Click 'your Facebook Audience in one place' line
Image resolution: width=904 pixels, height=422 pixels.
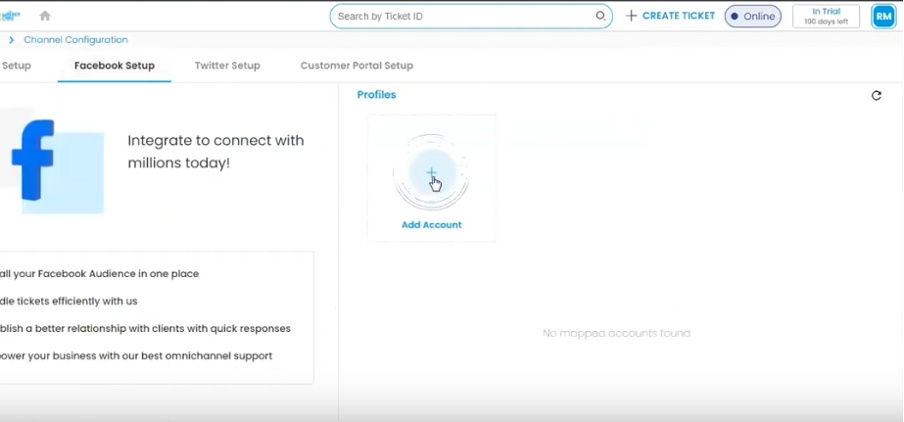pos(99,274)
